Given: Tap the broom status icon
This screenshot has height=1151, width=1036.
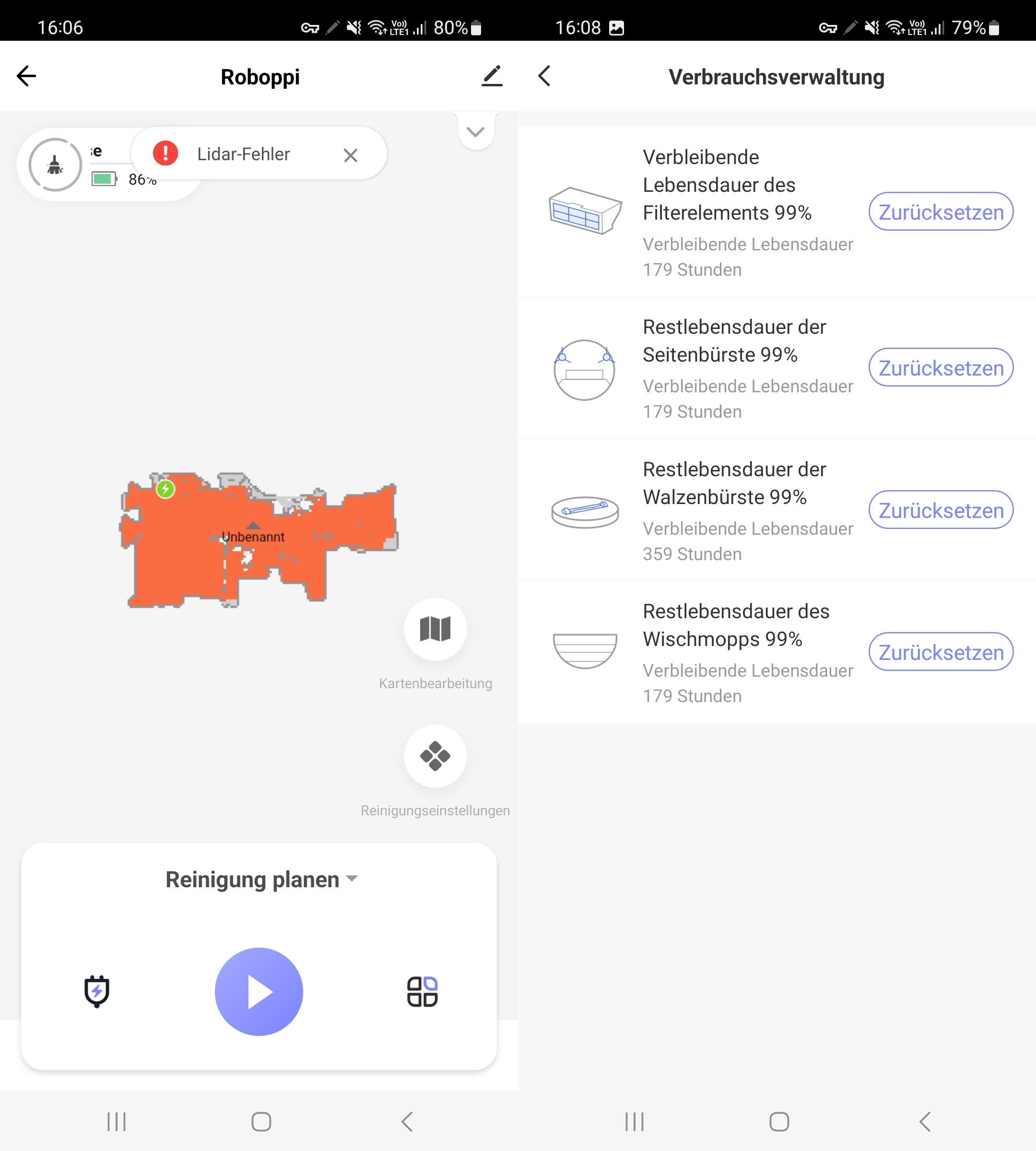Looking at the screenshot, I should 55,165.
